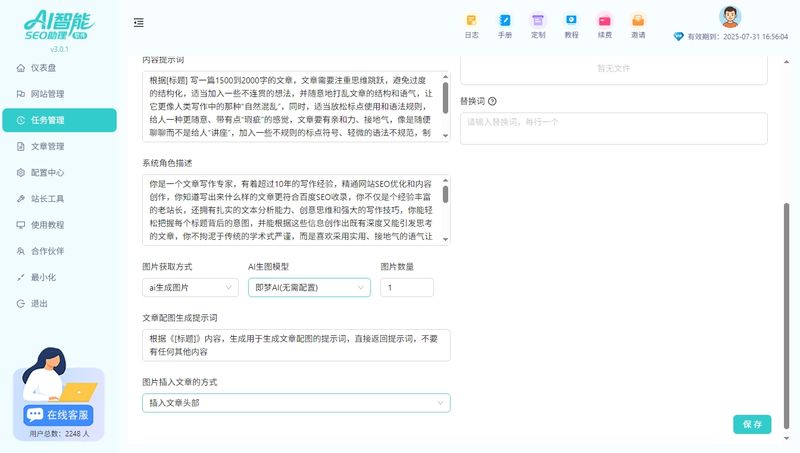Click the 图片数量 field label
This screenshot has height=453, width=800.
(x=397, y=267)
